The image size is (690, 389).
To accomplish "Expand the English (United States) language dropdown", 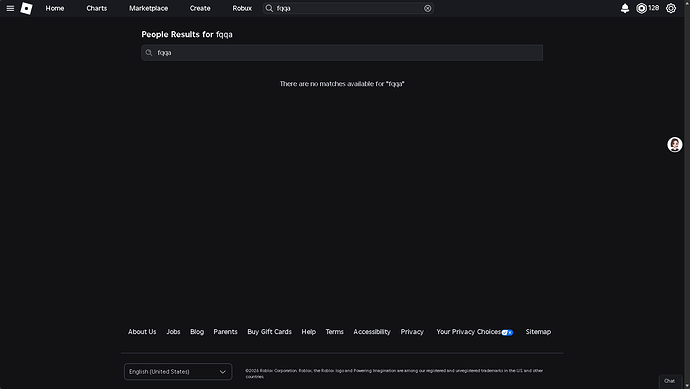I will tap(178, 372).
